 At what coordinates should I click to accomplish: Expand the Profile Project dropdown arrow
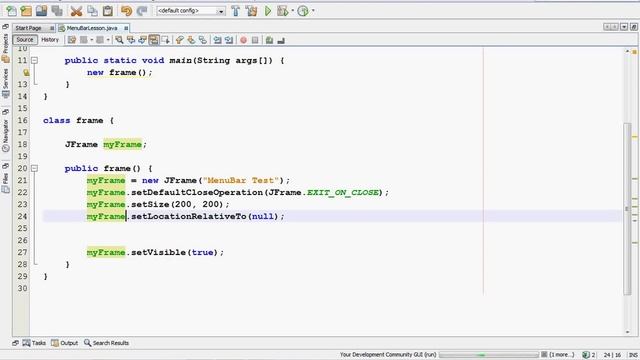pyautogui.click(x=313, y=11)
